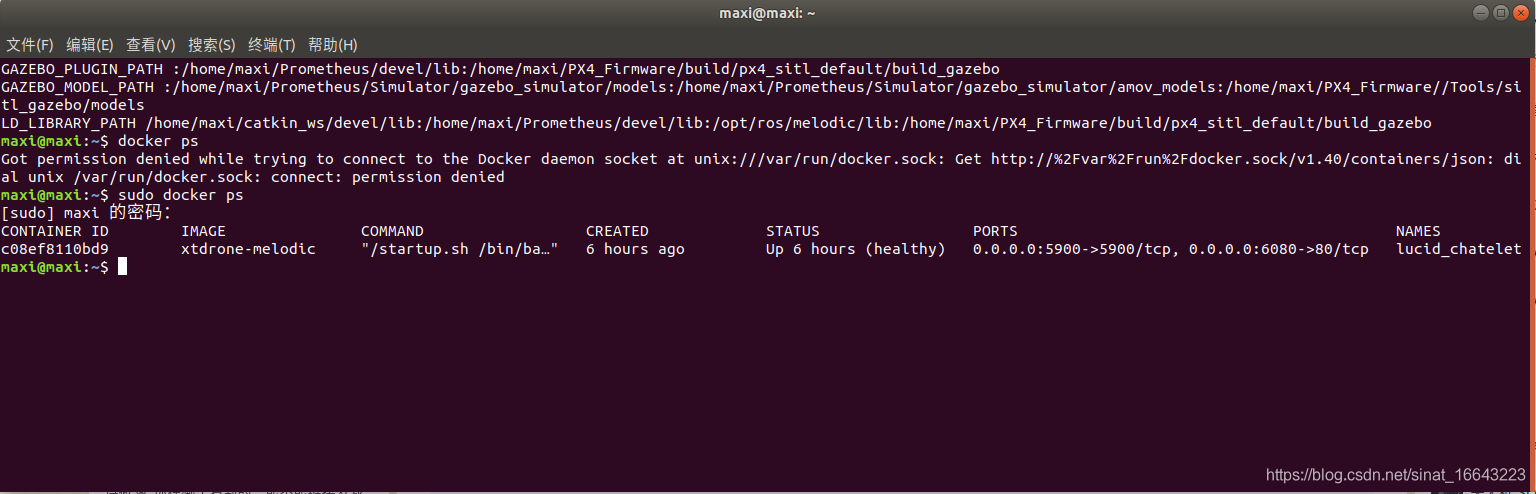Click the STATUS column header
Viewport: 1536px width, 494px height.
pyautogui.click(x=793, y=231)
